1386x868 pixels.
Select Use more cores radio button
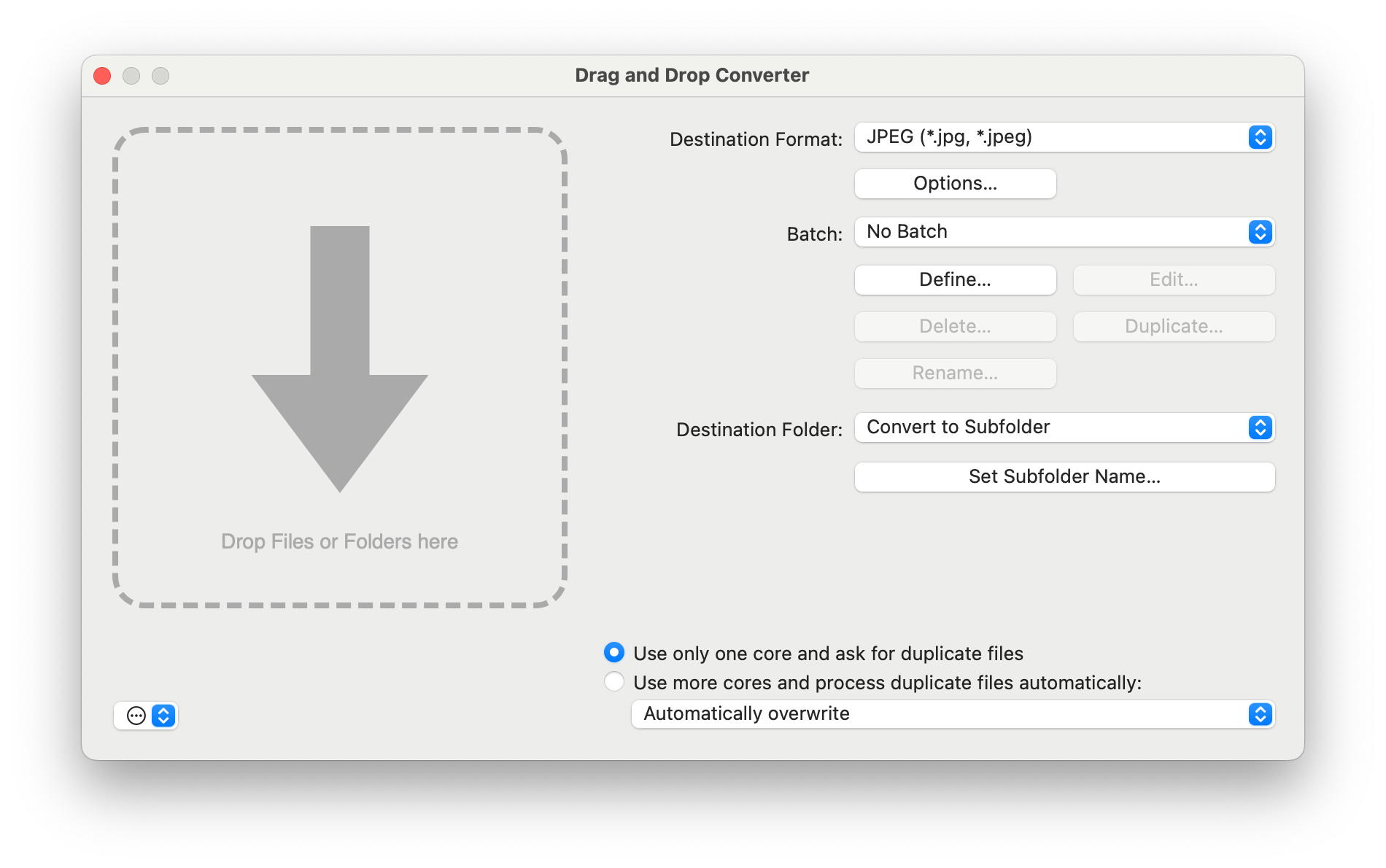[x=614, y=681]
